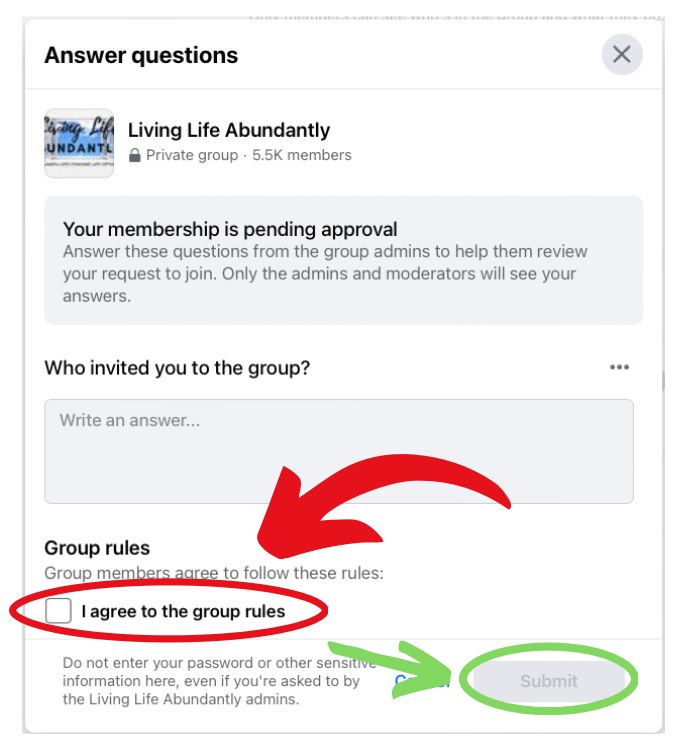Tick the I agree to the group rules checkbox

[x=58, y=611]
